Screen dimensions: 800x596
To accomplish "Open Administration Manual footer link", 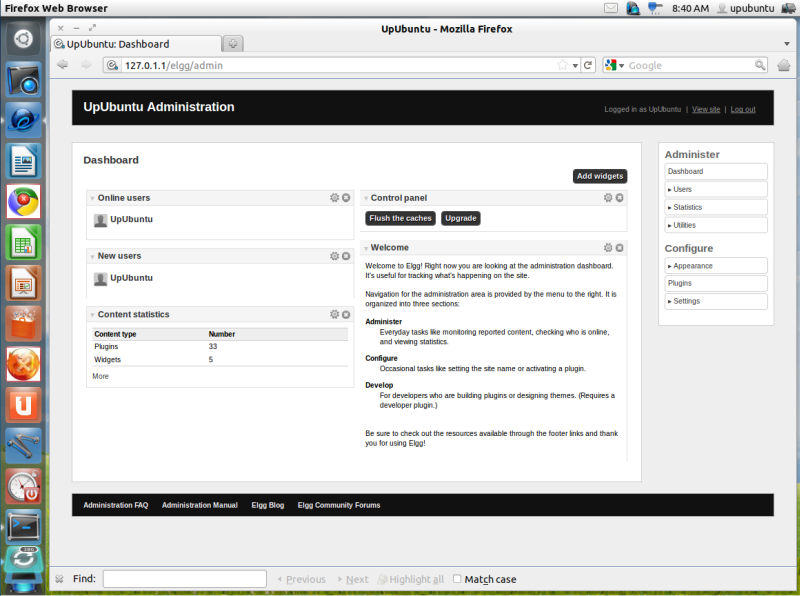I will pyautogui.click(x=199, y=505).
